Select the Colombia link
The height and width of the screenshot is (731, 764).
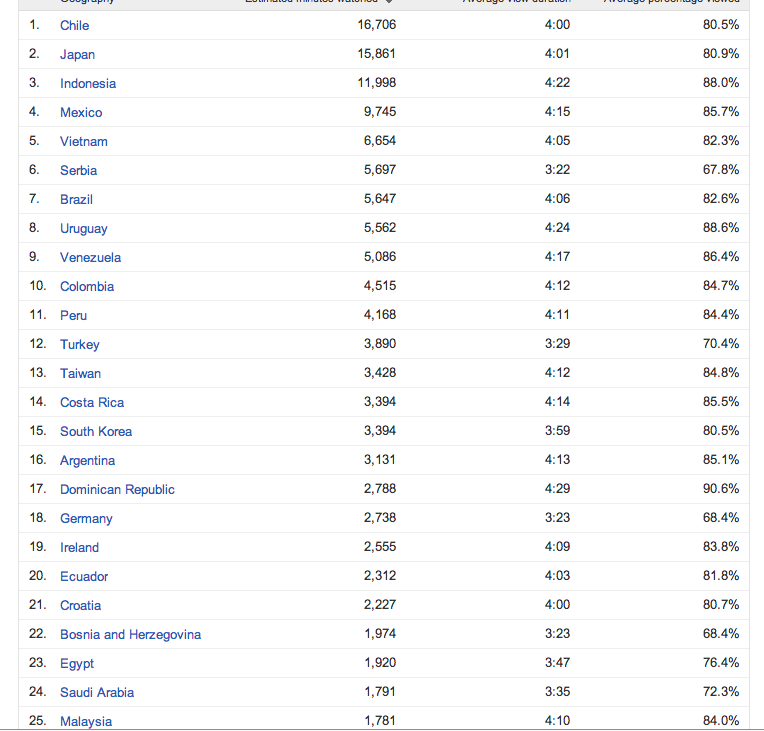point(87,286)
